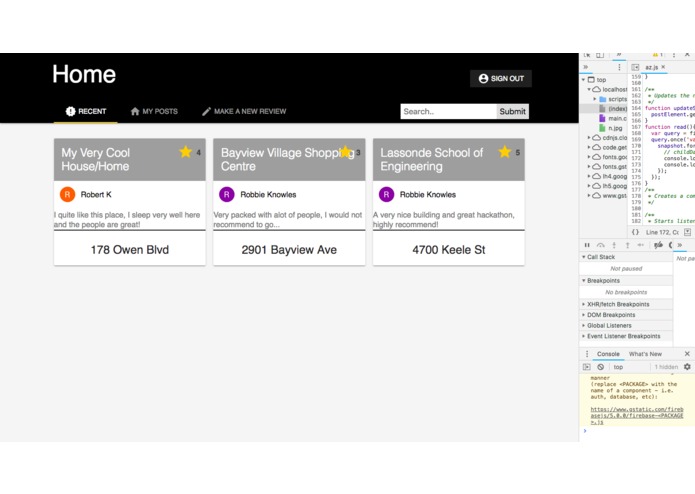Click pretty print braces icon
The width and height of the screenshot is (695, 494).
(635, 232)
